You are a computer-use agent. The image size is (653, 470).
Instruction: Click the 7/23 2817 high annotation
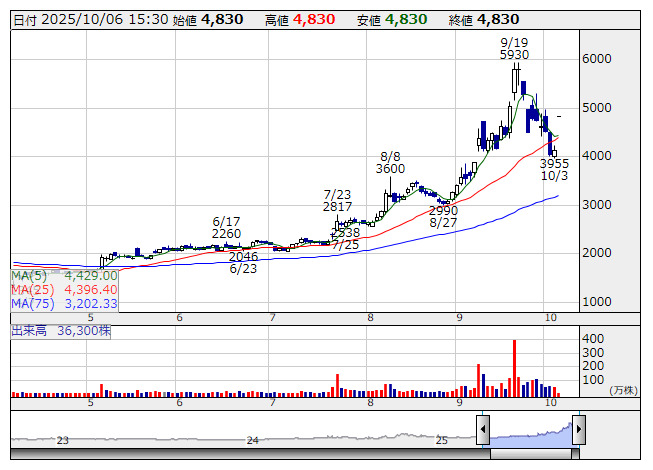(337, 200)
